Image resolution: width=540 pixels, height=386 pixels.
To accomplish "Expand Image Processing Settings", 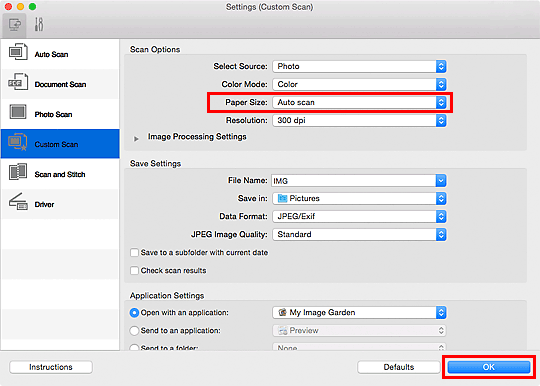I will point(136,139).
